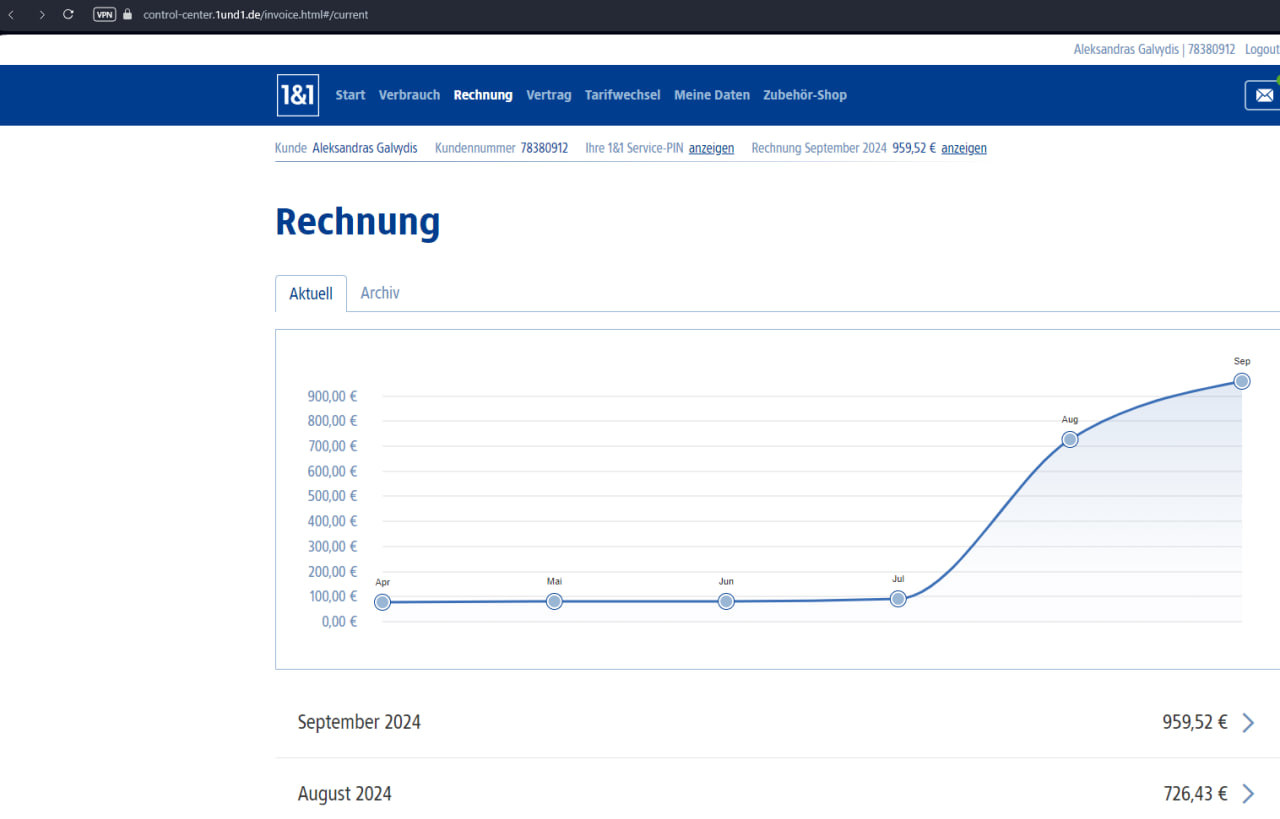Click the Rechnung page heading
1280x819 pixels.
(358, 221)
